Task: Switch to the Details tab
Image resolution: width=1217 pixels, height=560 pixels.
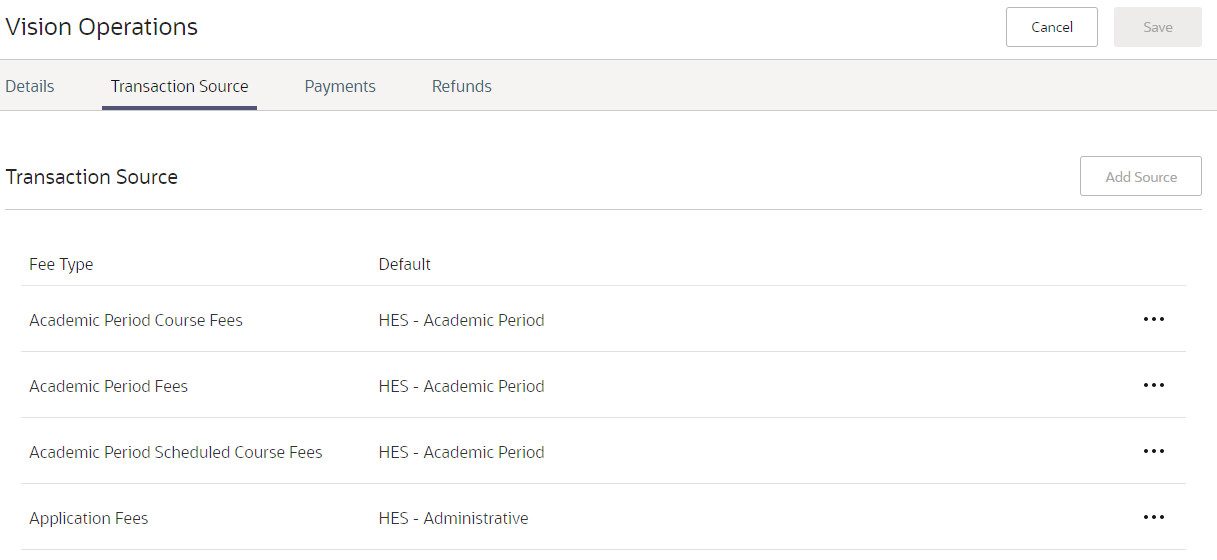Action: click(30, 86)
